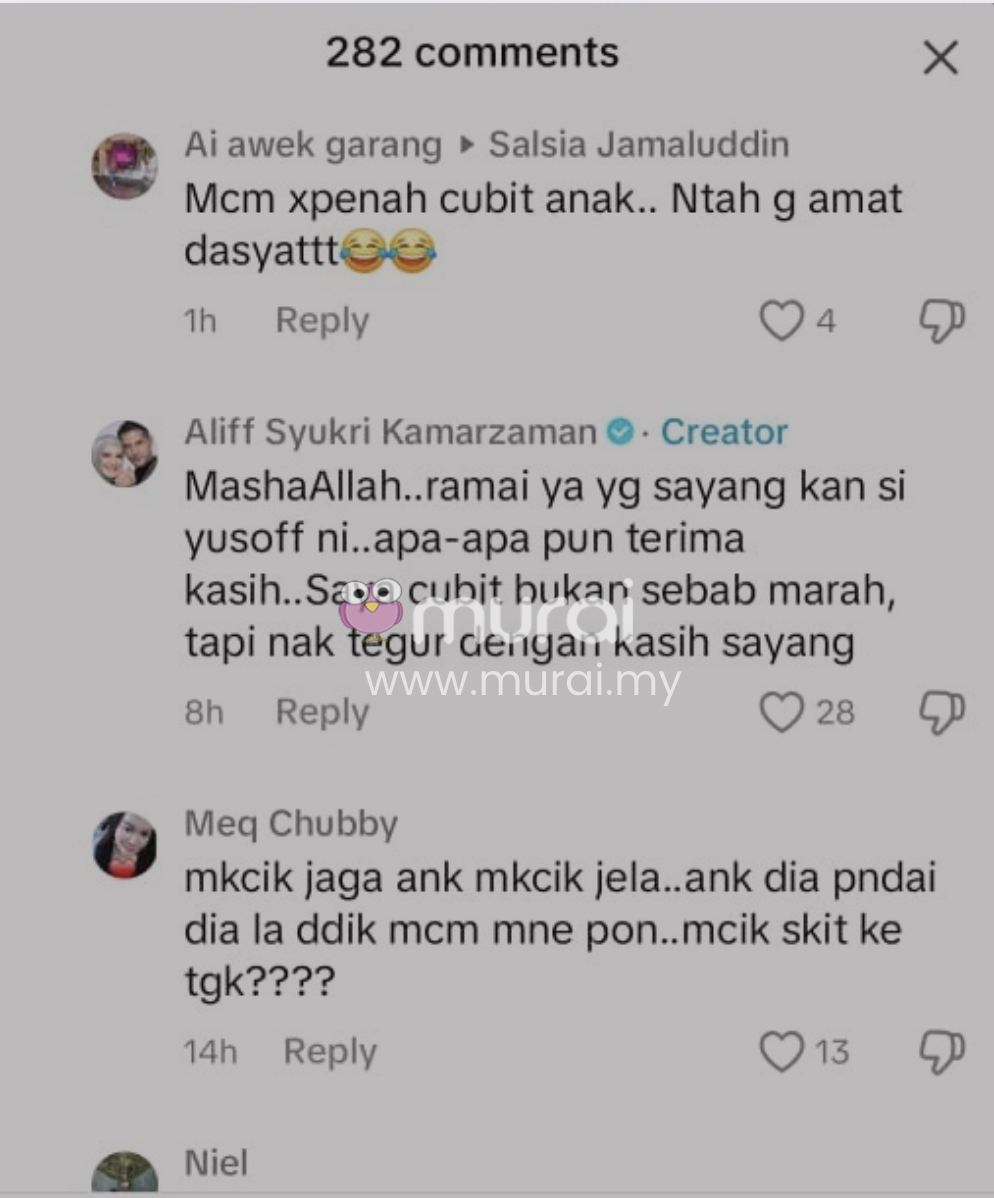Image resolution: width=994 pixels, height=1198 pixels.
Task: Click the verified badge beside Aliff Syukri
Action: (620, 432)
